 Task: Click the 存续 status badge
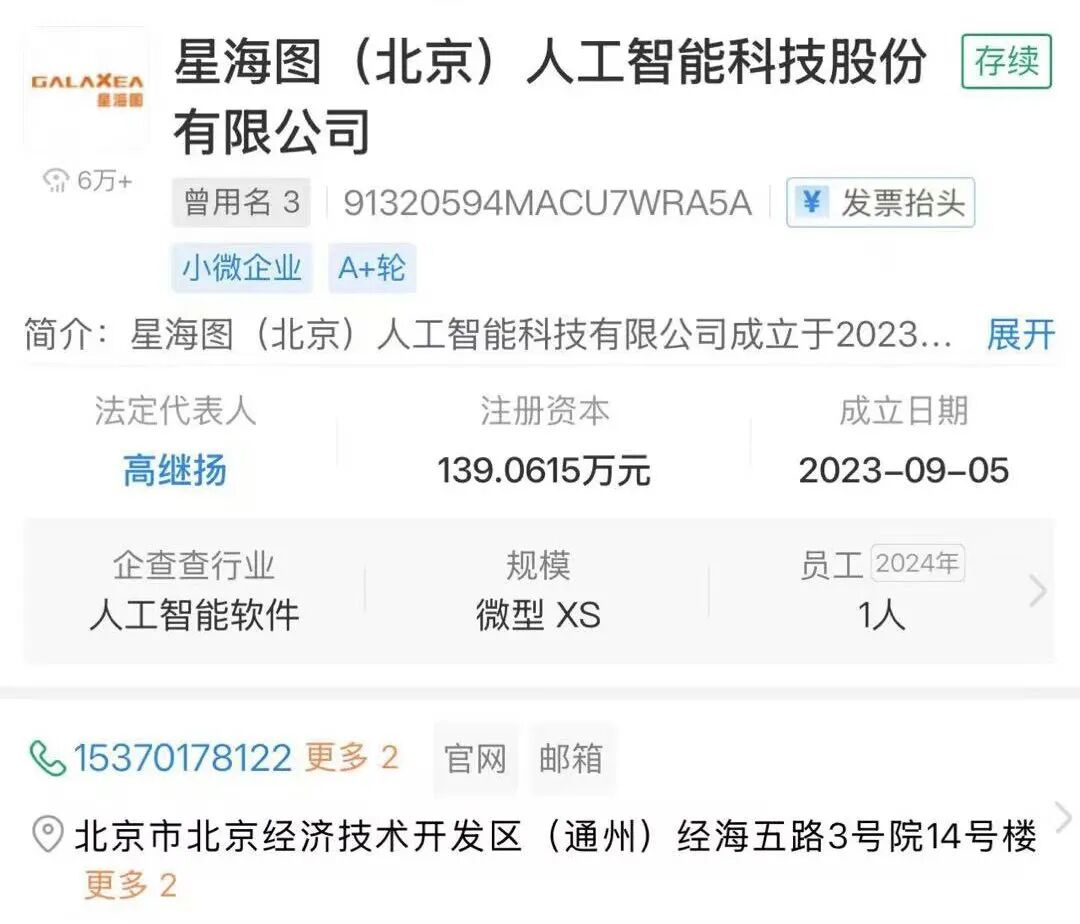tap(1006, 61)
